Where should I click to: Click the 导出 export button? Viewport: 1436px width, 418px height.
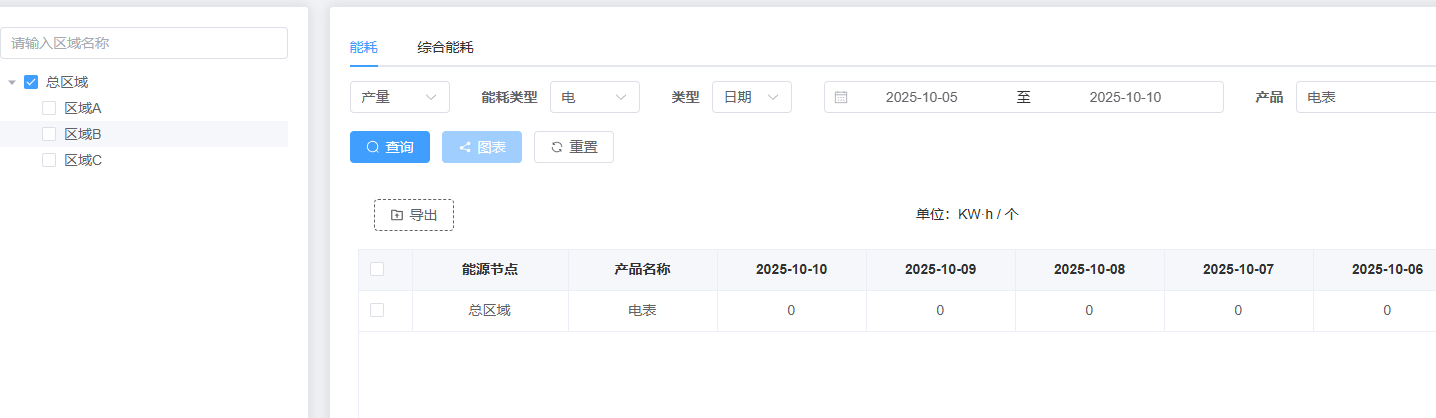click(414, 215)
